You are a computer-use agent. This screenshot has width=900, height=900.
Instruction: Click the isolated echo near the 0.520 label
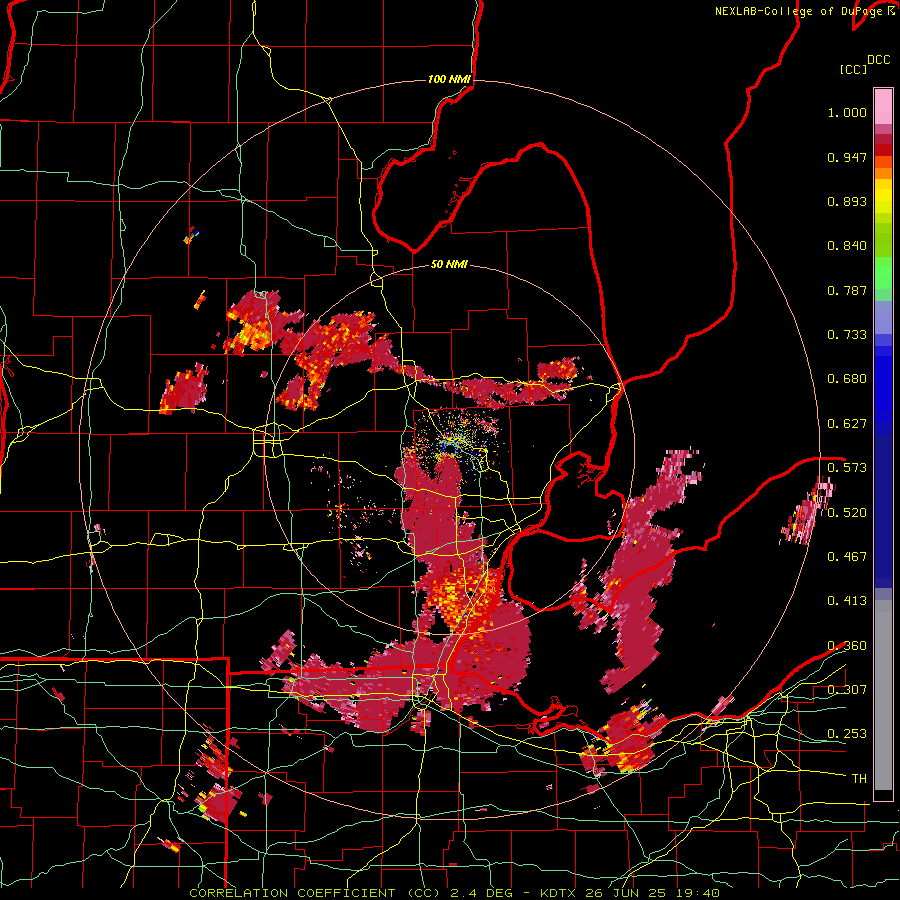click(806, 512)
